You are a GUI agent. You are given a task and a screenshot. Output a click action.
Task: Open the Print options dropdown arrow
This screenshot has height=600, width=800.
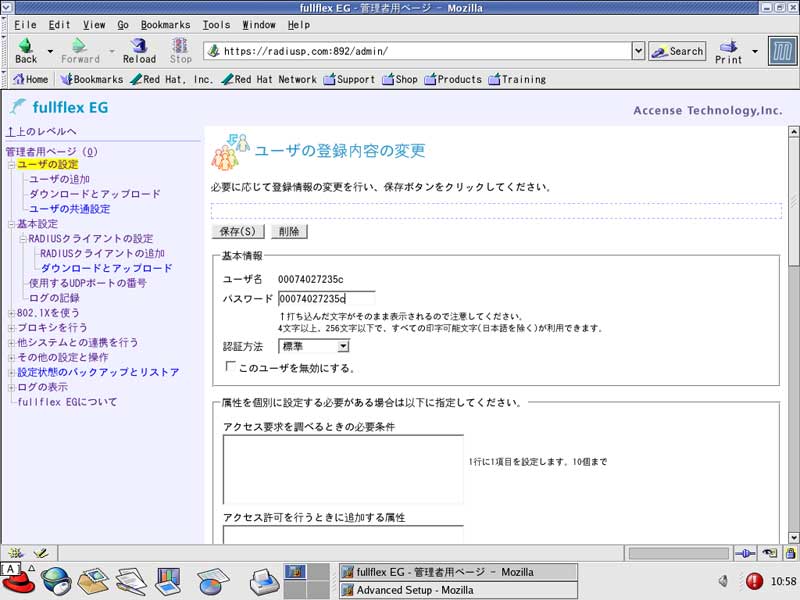[x=755, y=51]
